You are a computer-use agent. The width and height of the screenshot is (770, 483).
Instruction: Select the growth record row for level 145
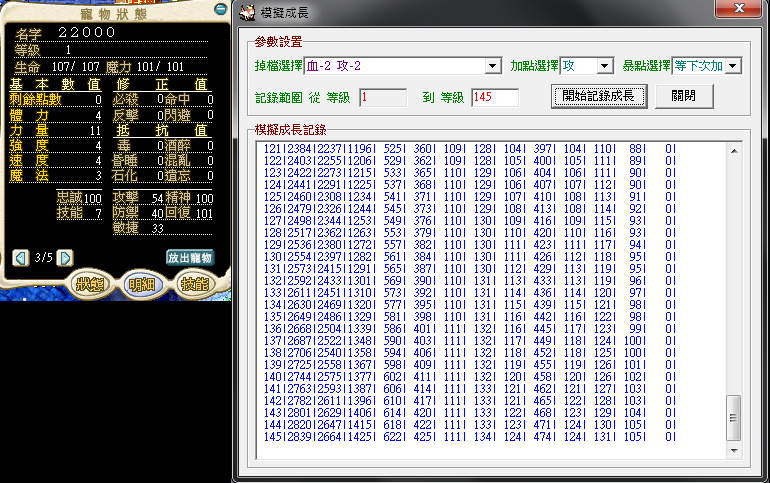tap(469, 437)
